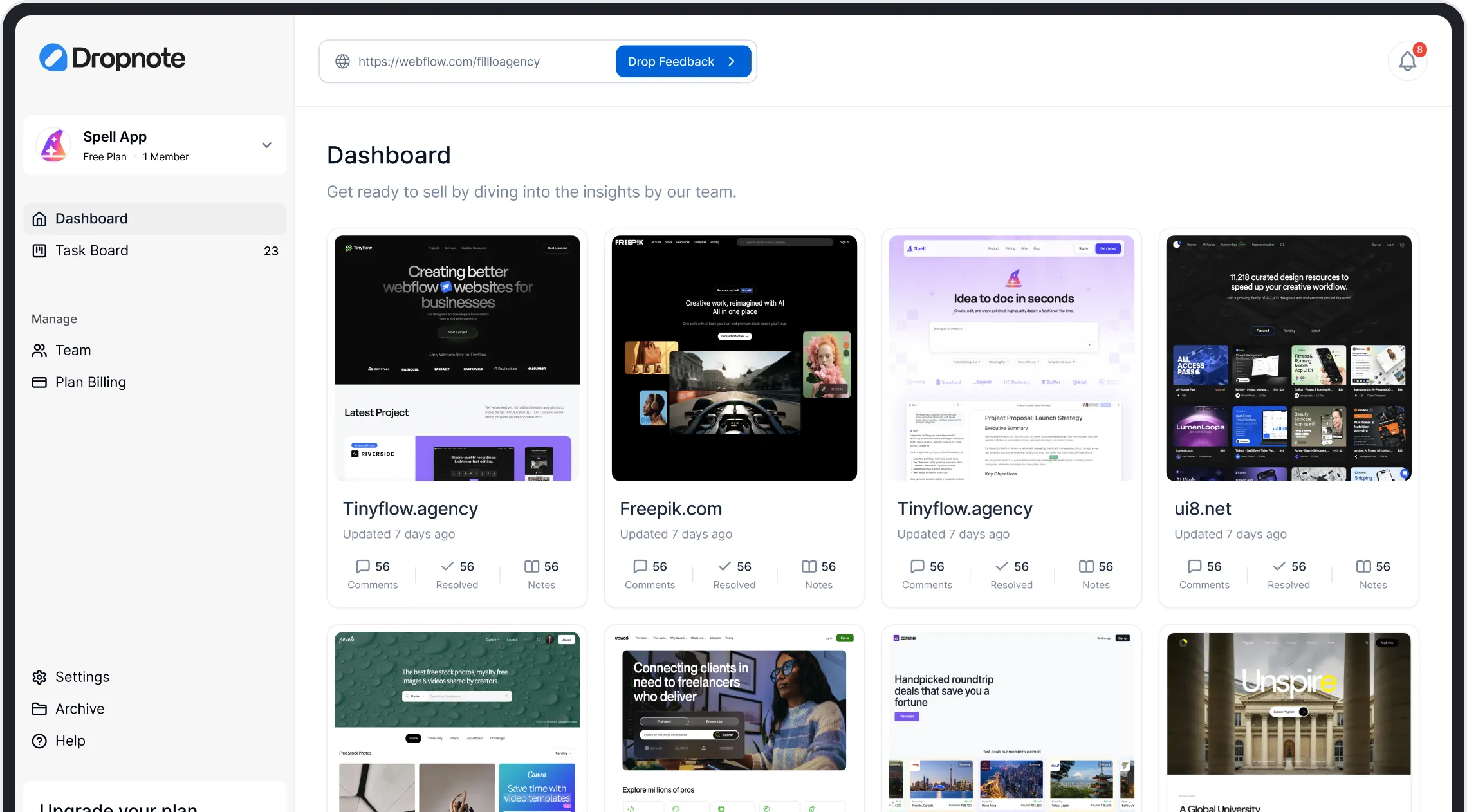Select the Dashboard home icon in sidebar

(39, 219)
